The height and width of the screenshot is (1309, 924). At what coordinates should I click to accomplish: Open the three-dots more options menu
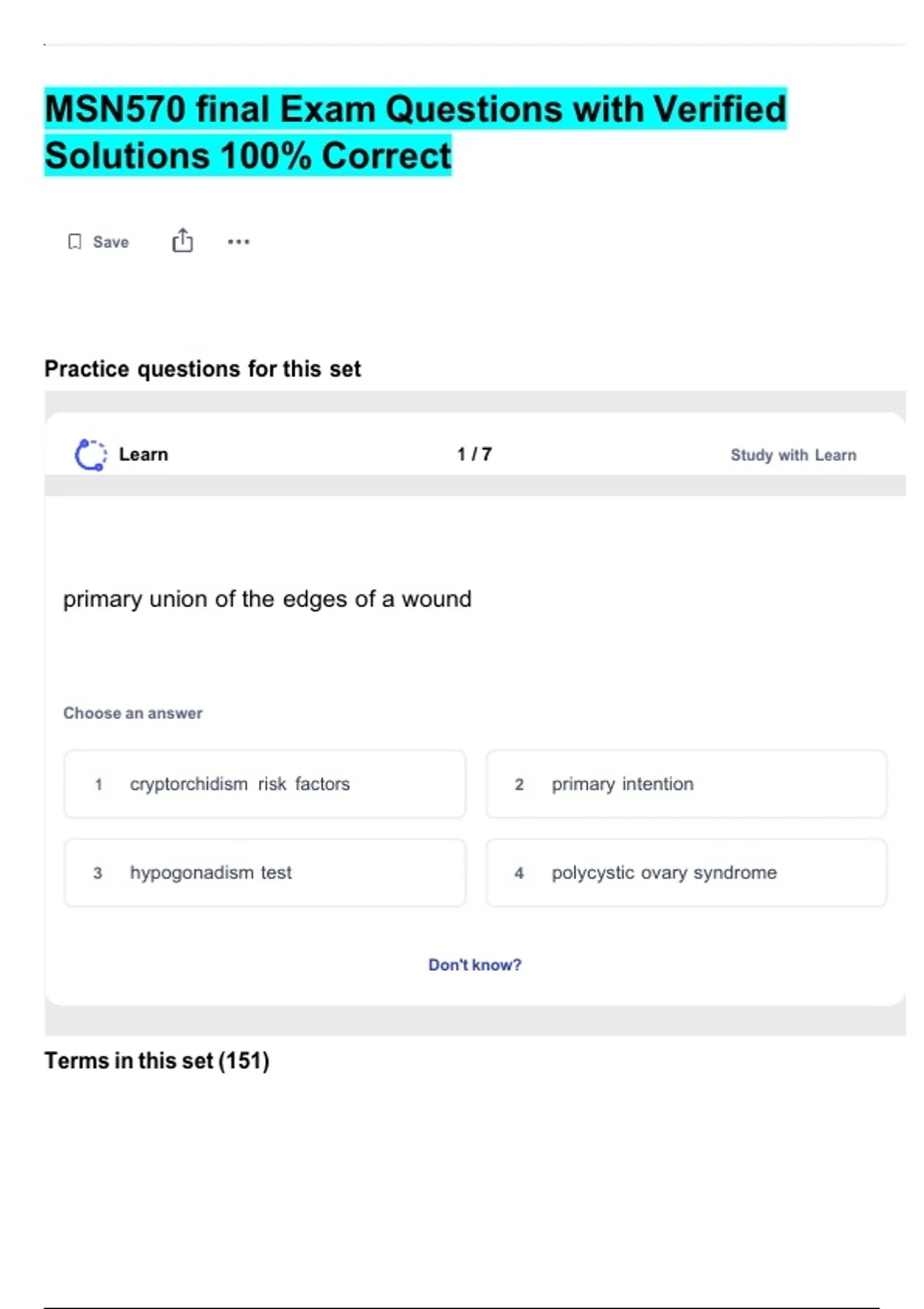239,242
